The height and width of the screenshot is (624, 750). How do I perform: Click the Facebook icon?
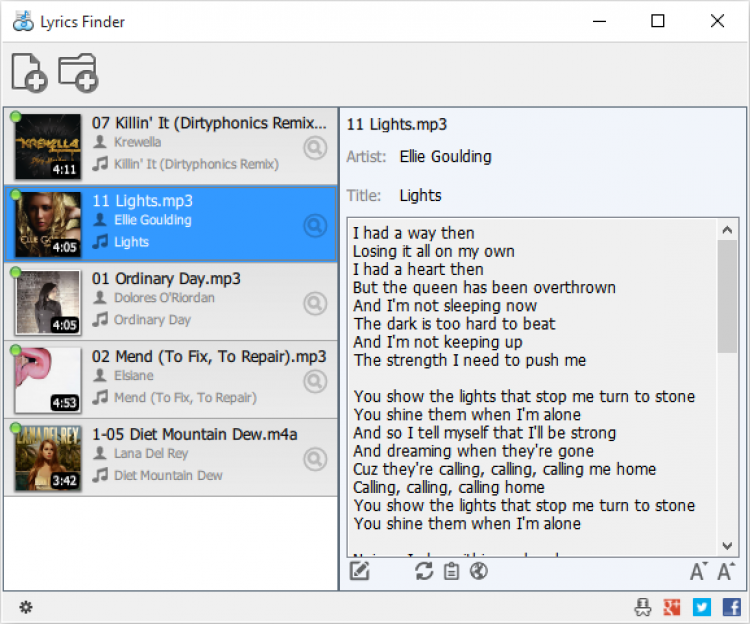(x=732, y=607)
